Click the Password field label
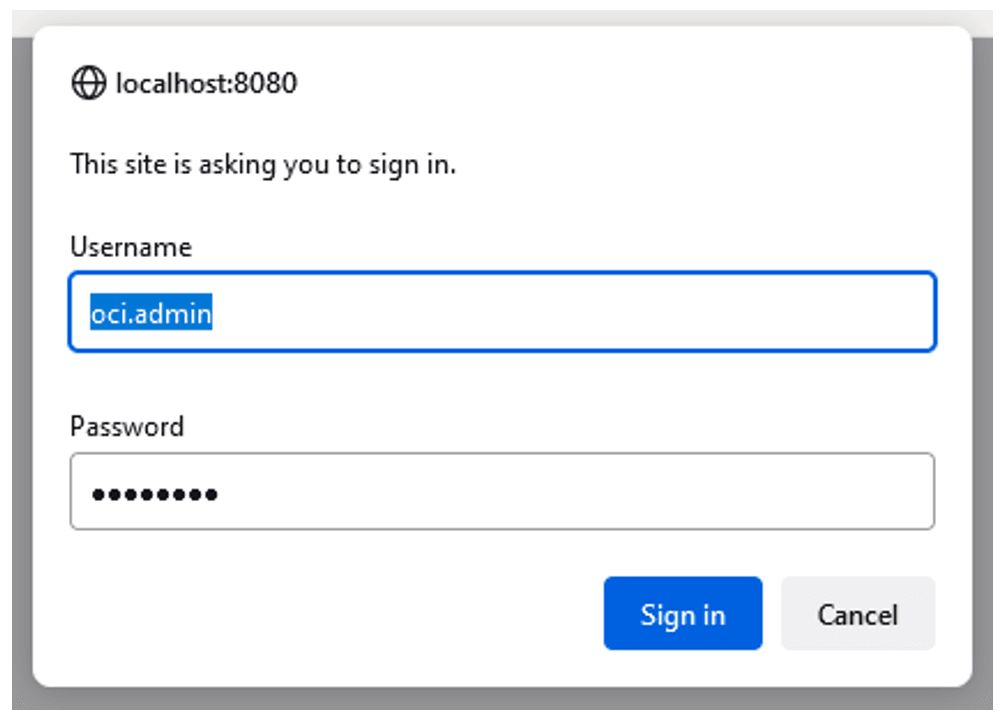This screenshot has width=1007, height=720. pos(126,426)
